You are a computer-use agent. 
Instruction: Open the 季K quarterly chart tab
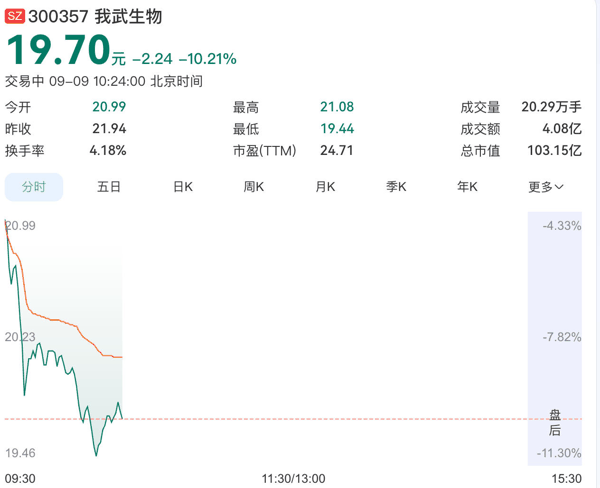pos(396,187)
